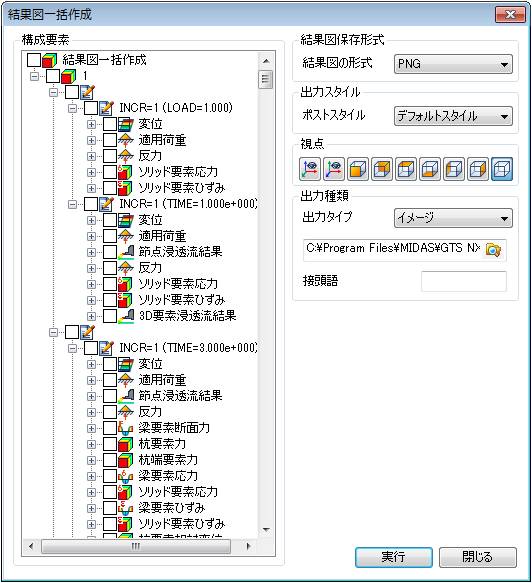Select 杭端要素力 tree item

click(x=168, y=460)
